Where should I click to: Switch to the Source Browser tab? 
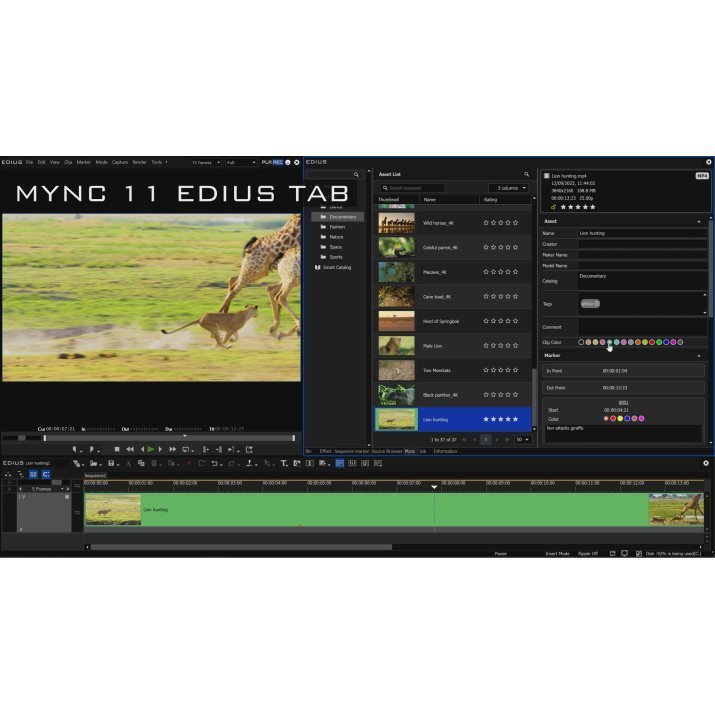387,451
